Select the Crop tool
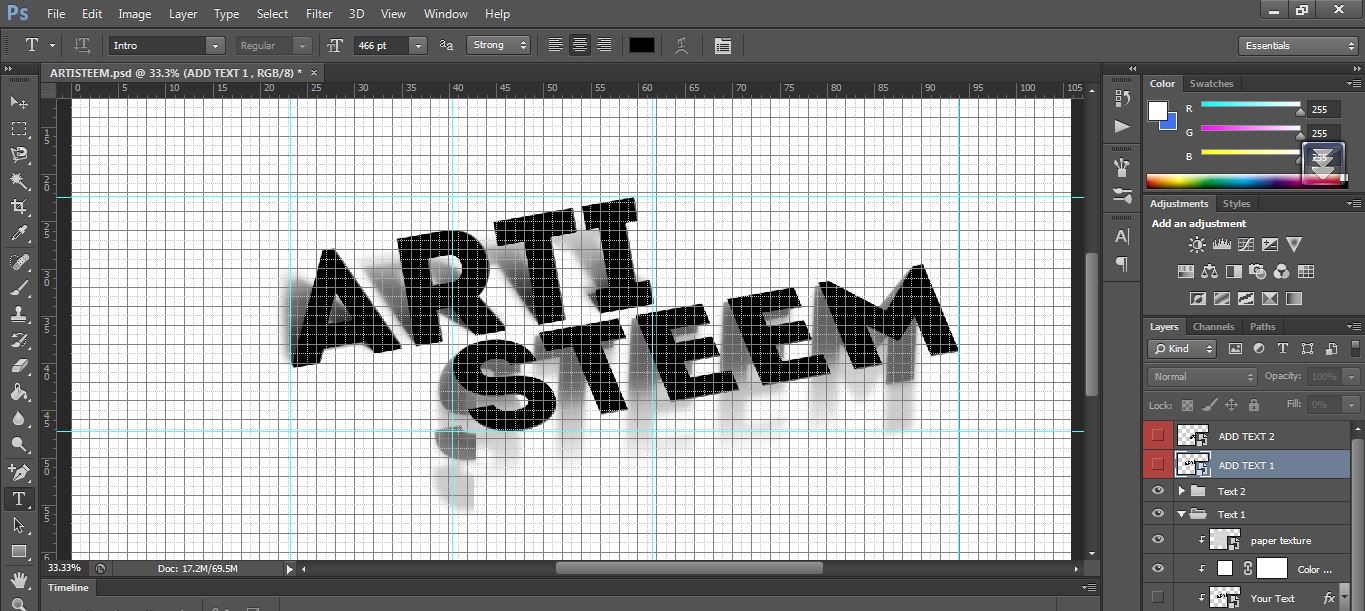The image size is (1365, 611). point(19,207)
